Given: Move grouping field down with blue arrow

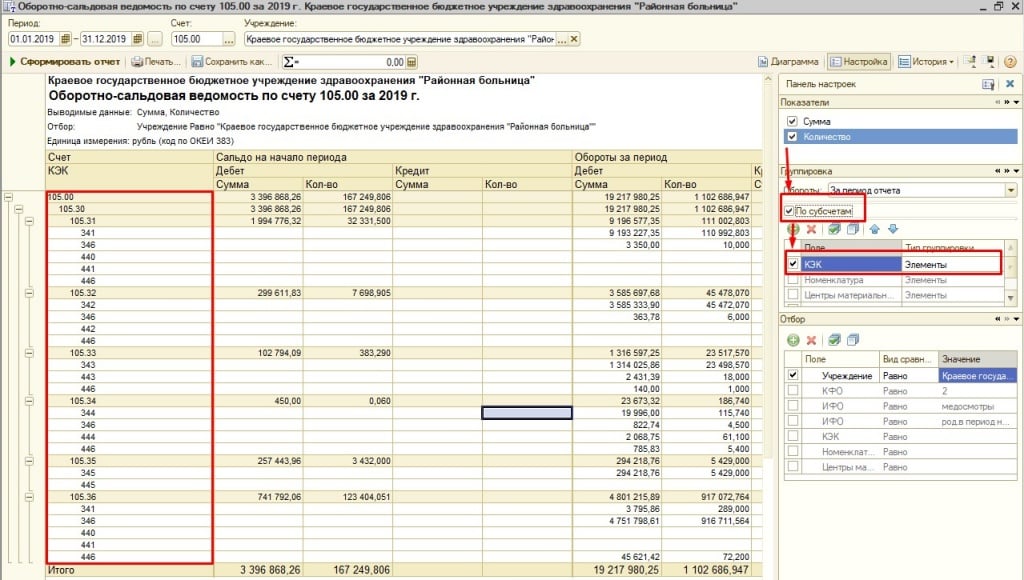Looking at the screenshot, I should pyautogui.click(x=892, y=229).
